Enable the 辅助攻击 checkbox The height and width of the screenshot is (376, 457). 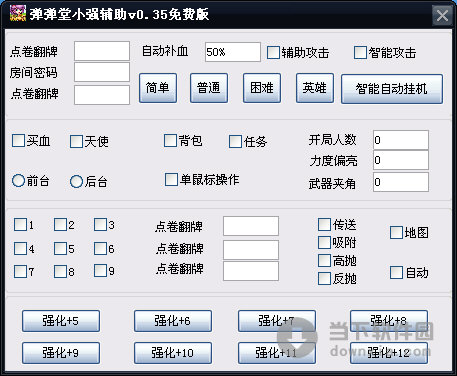[273, 53]
